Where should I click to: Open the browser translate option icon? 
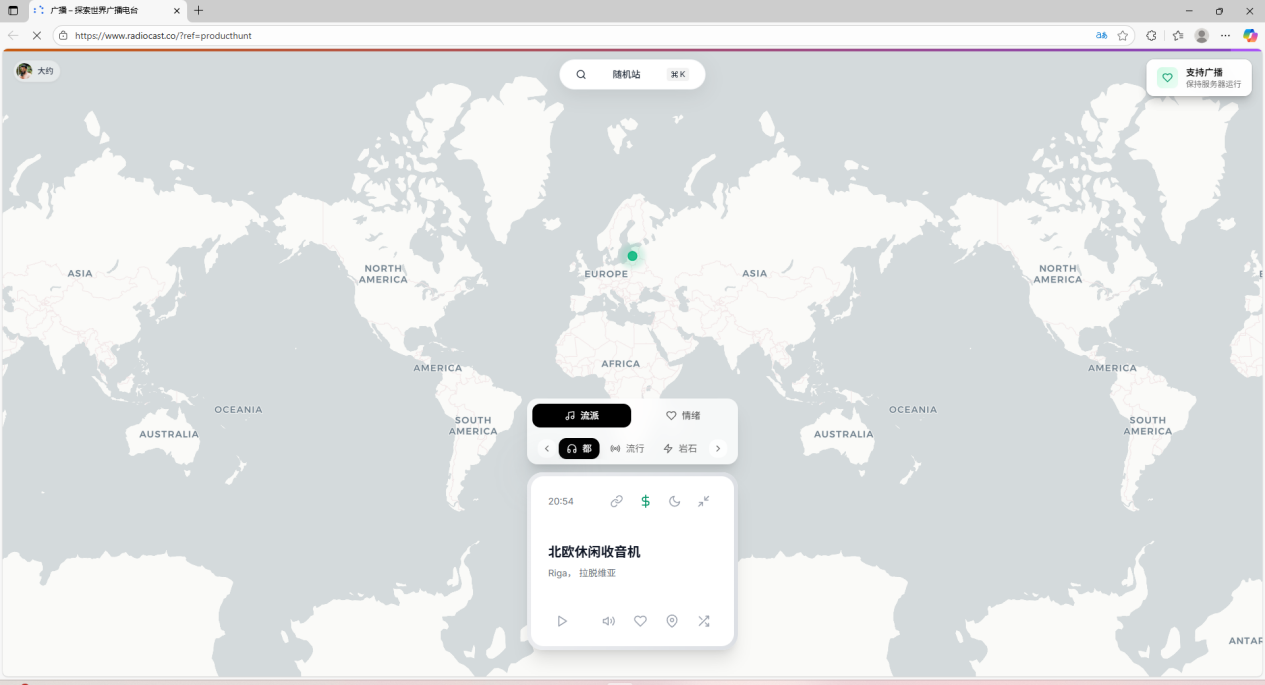coord(1101,35)
